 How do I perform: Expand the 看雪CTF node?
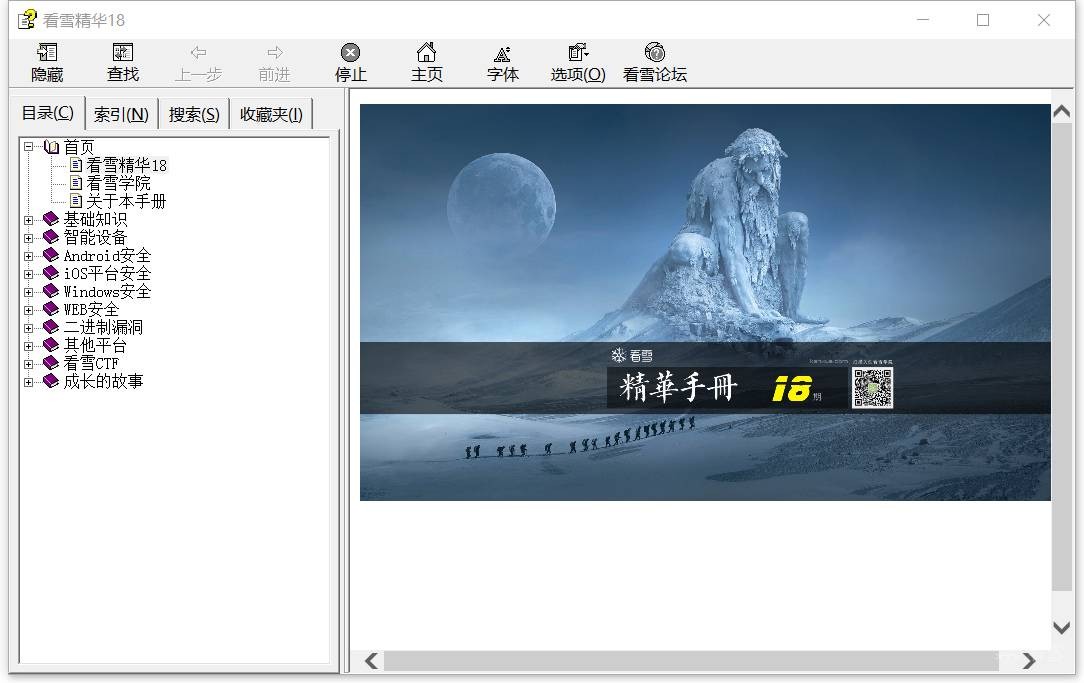[x=28, y=364]
